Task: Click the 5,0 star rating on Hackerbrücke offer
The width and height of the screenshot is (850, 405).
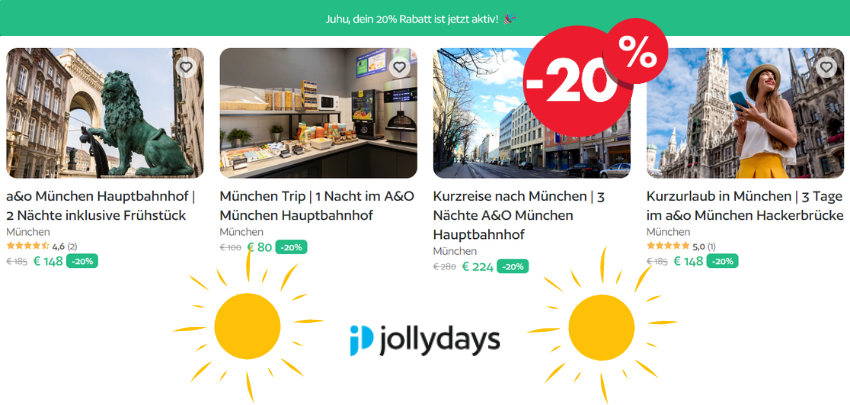Action: 681,246
